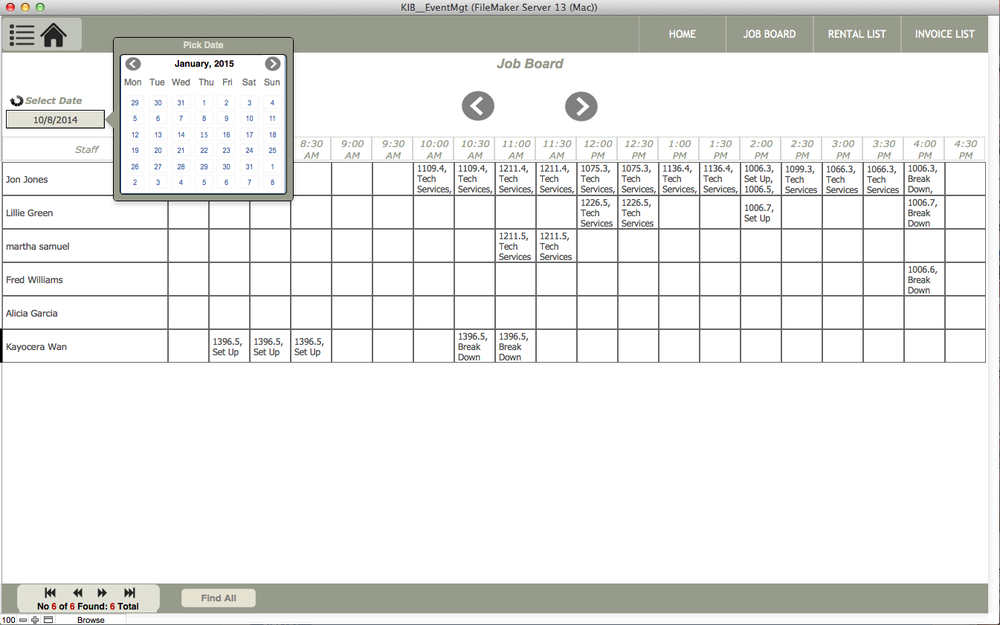Click the 10/8/2014 date field
Screen dimensions: 1000x625
coord(55,119)
